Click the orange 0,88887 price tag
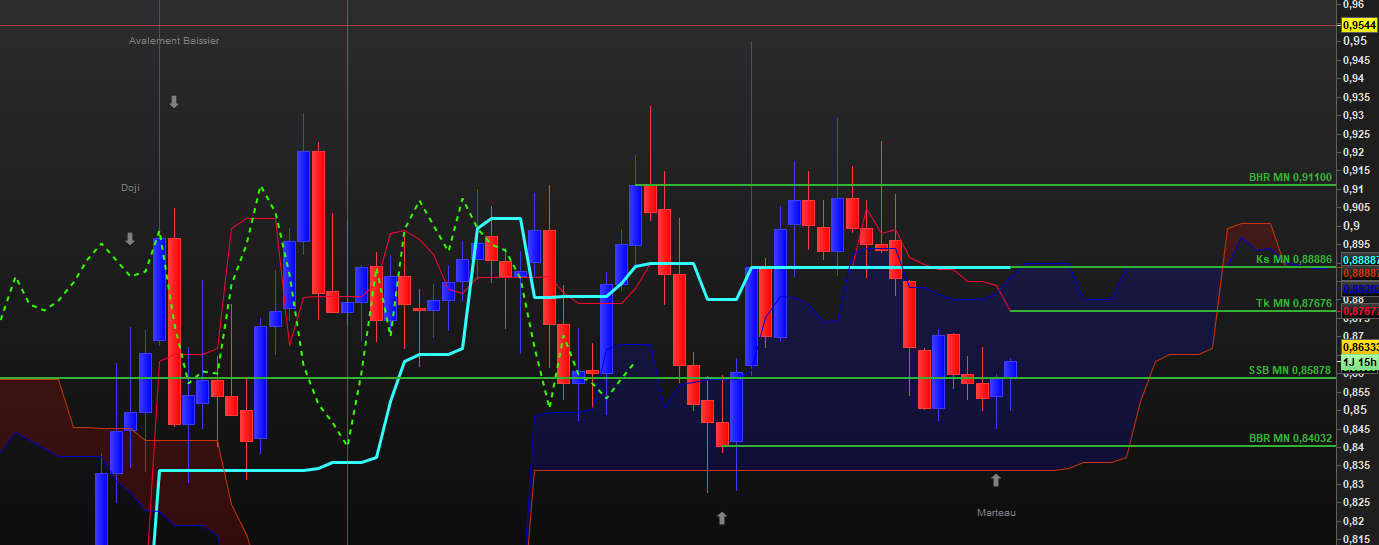1379x545 pixels. [x=1359, y=273]
